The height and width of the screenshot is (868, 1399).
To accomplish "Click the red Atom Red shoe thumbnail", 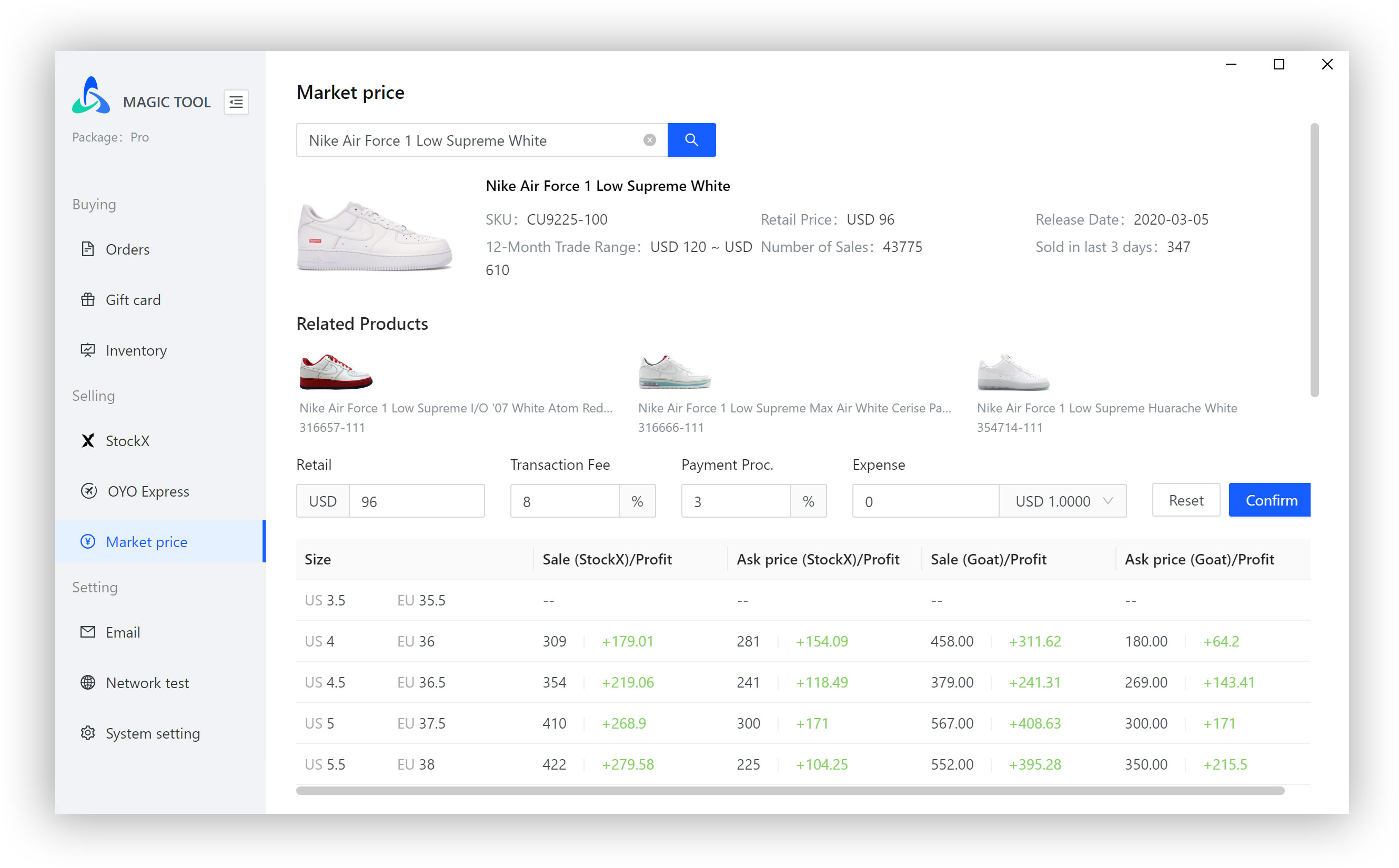I will pyautogui.click(x=336, y=372).
